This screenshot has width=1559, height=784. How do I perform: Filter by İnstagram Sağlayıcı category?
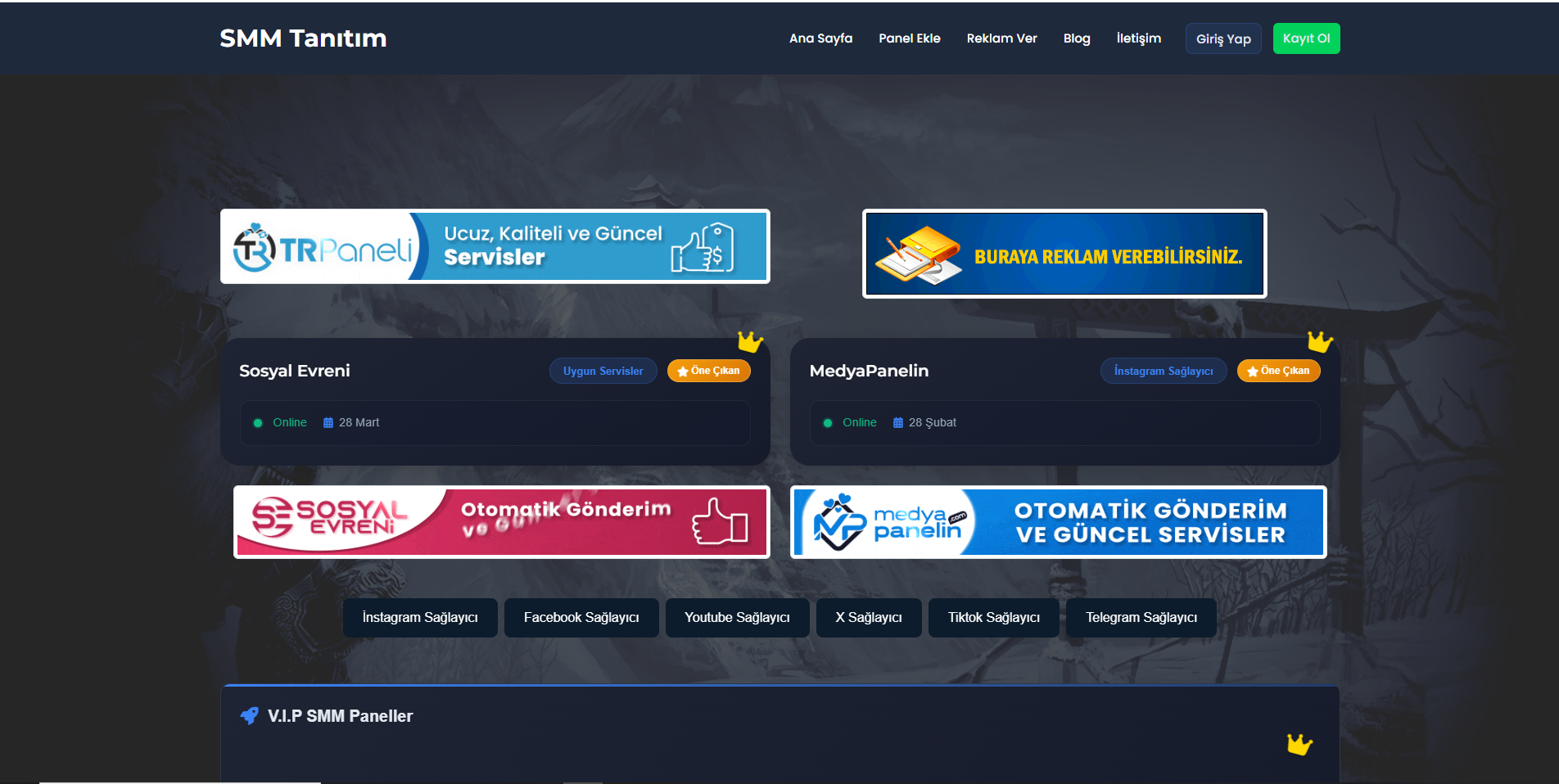(x=420, y=618)
